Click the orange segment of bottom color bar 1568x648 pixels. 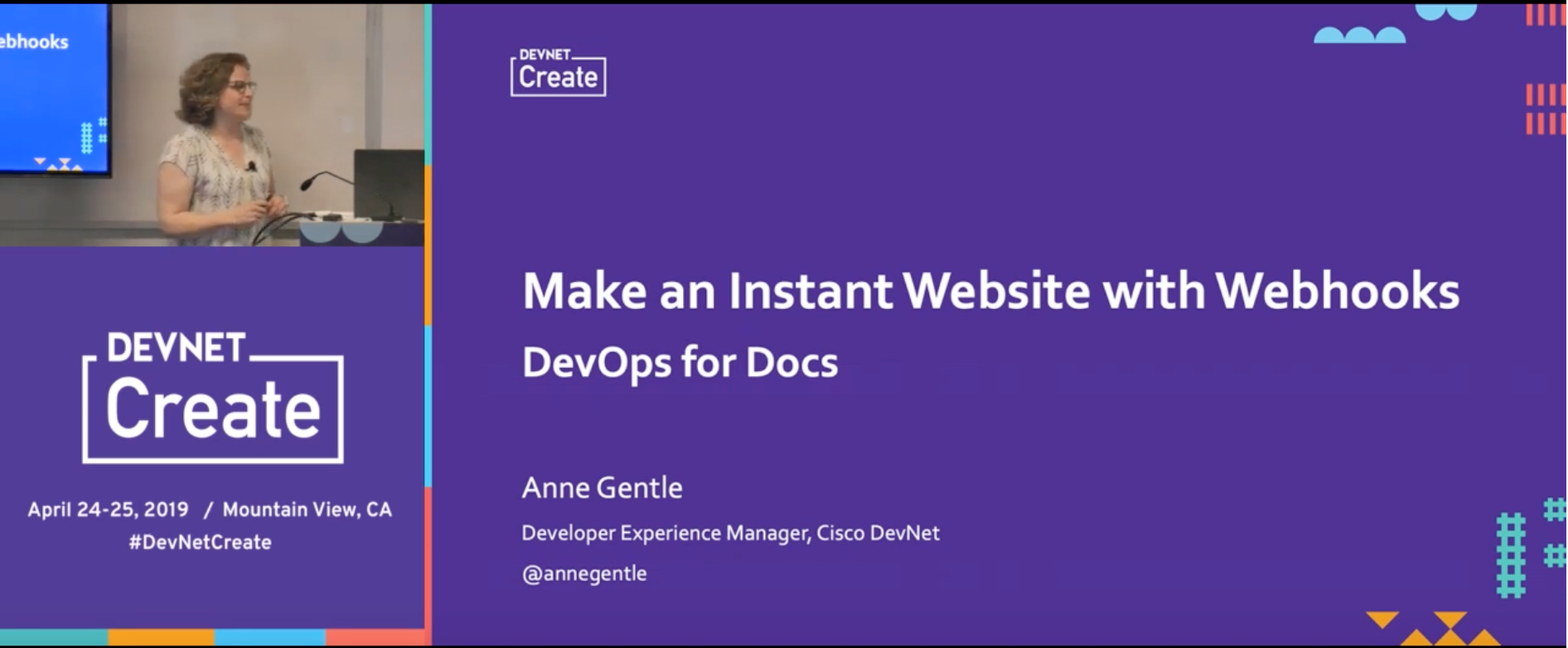[162, 638]
